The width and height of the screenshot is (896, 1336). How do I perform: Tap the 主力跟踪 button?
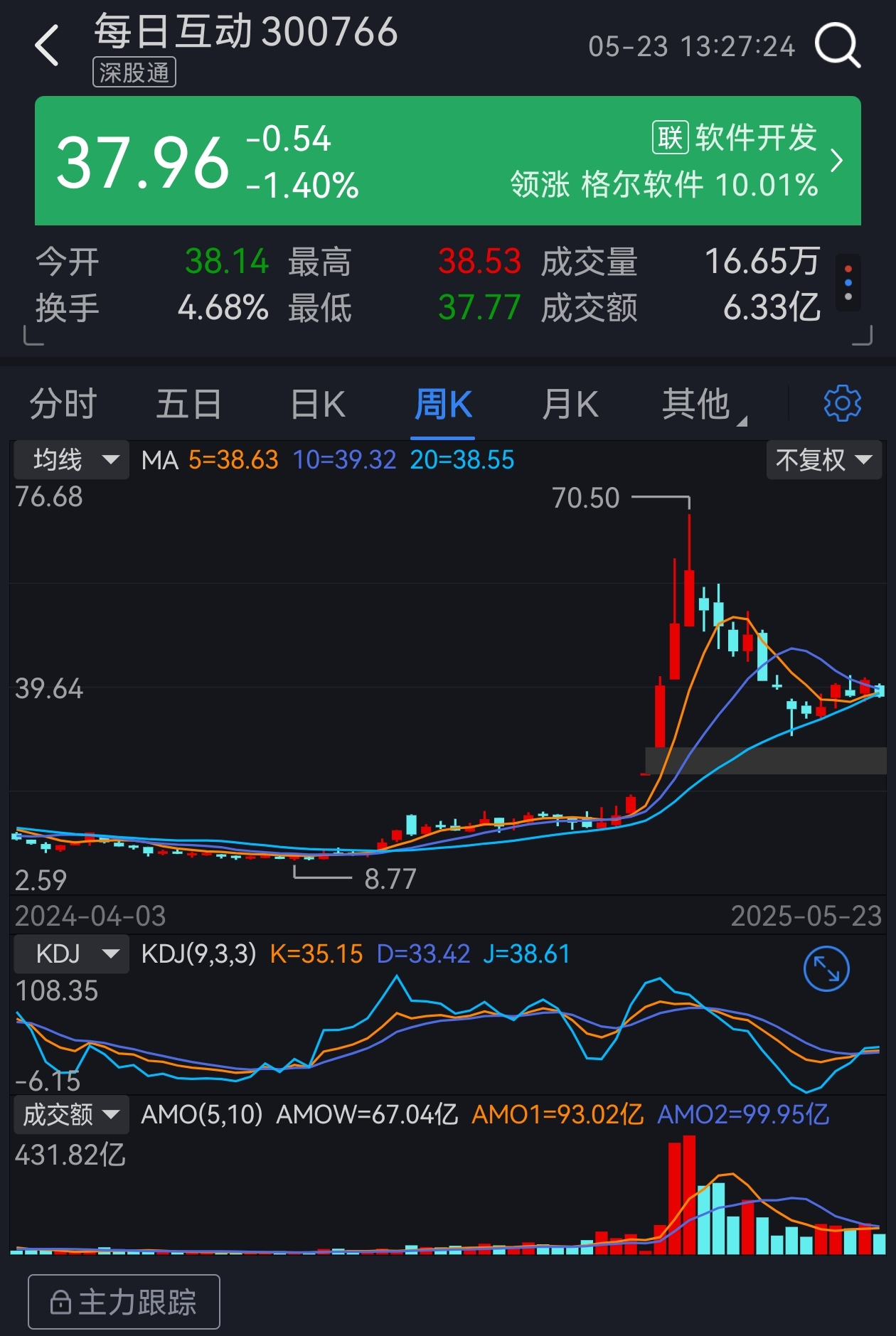124,1303
